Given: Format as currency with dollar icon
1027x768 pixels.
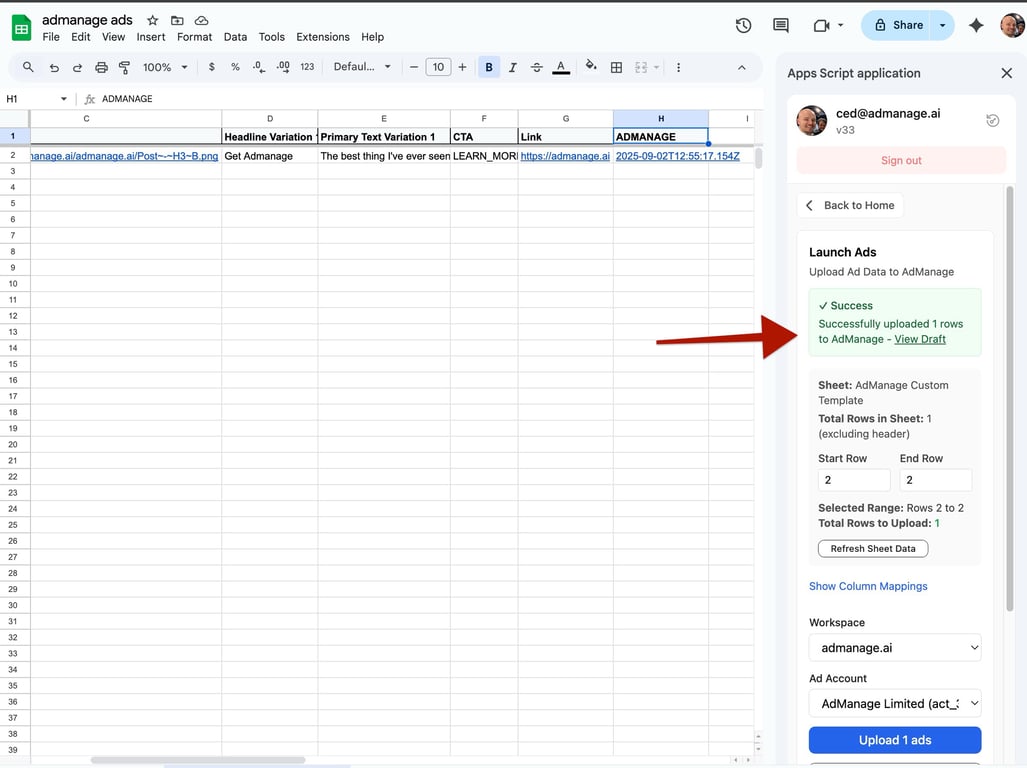Looking at the screenshot, I should [x=211, y=67].
